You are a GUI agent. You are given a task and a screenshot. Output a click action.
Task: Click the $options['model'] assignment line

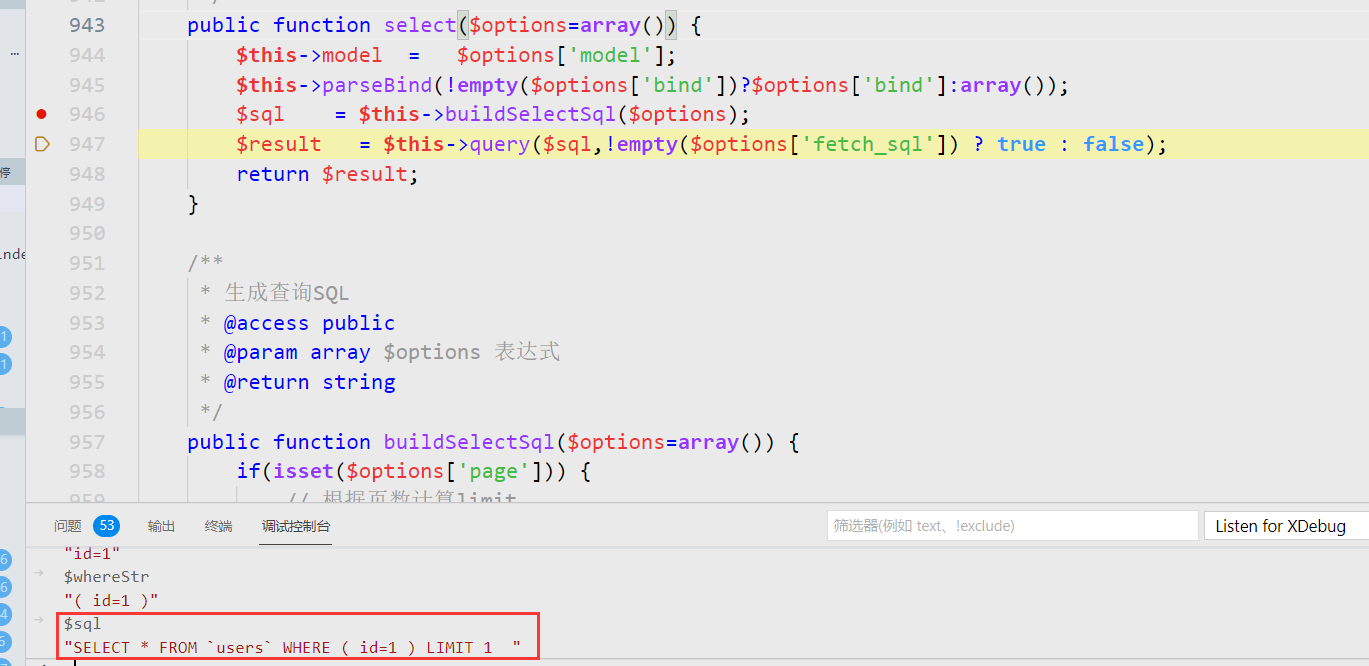tap(457, 55)
